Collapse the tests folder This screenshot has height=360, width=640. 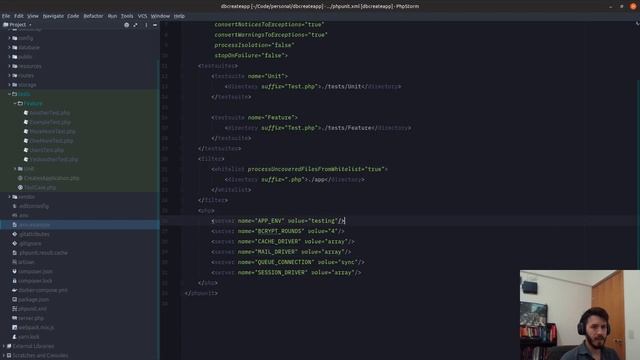coord(10,94)
